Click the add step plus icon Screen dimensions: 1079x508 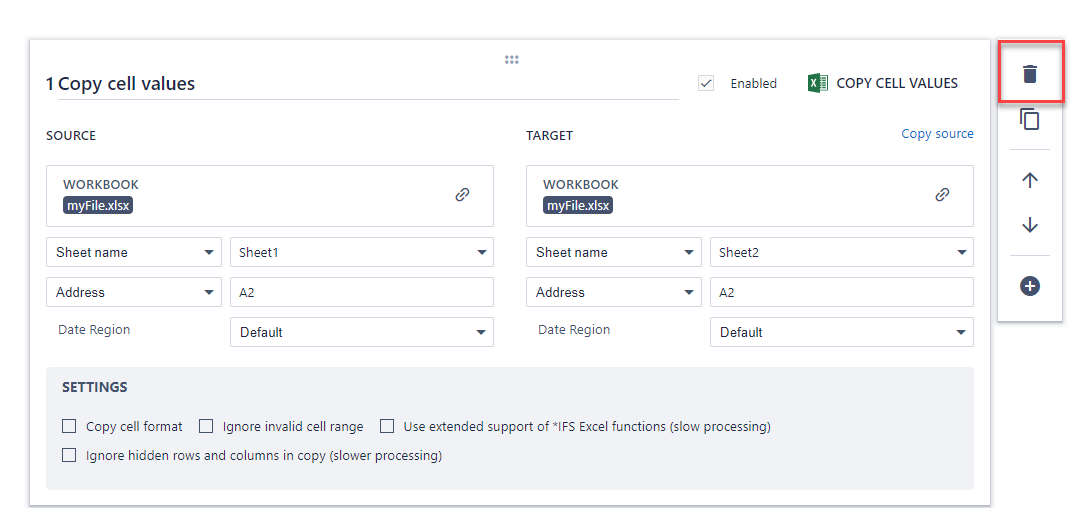coord(1030,286)
